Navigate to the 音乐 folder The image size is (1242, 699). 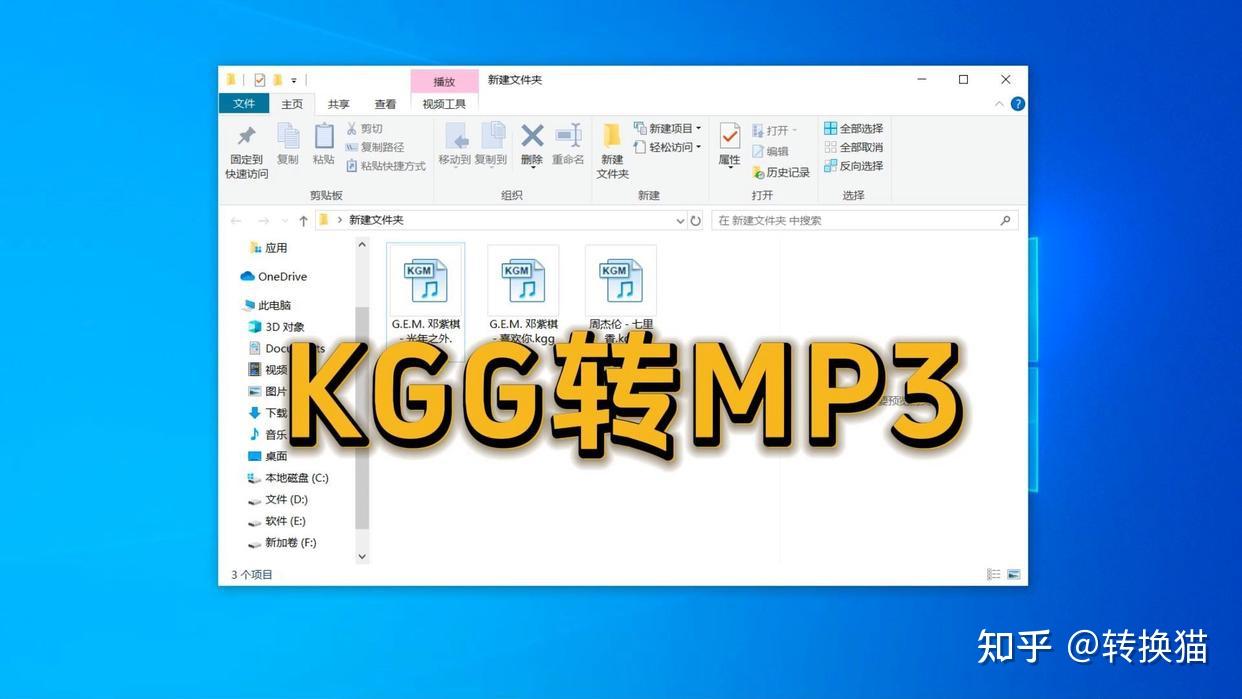tap(276, 434)
